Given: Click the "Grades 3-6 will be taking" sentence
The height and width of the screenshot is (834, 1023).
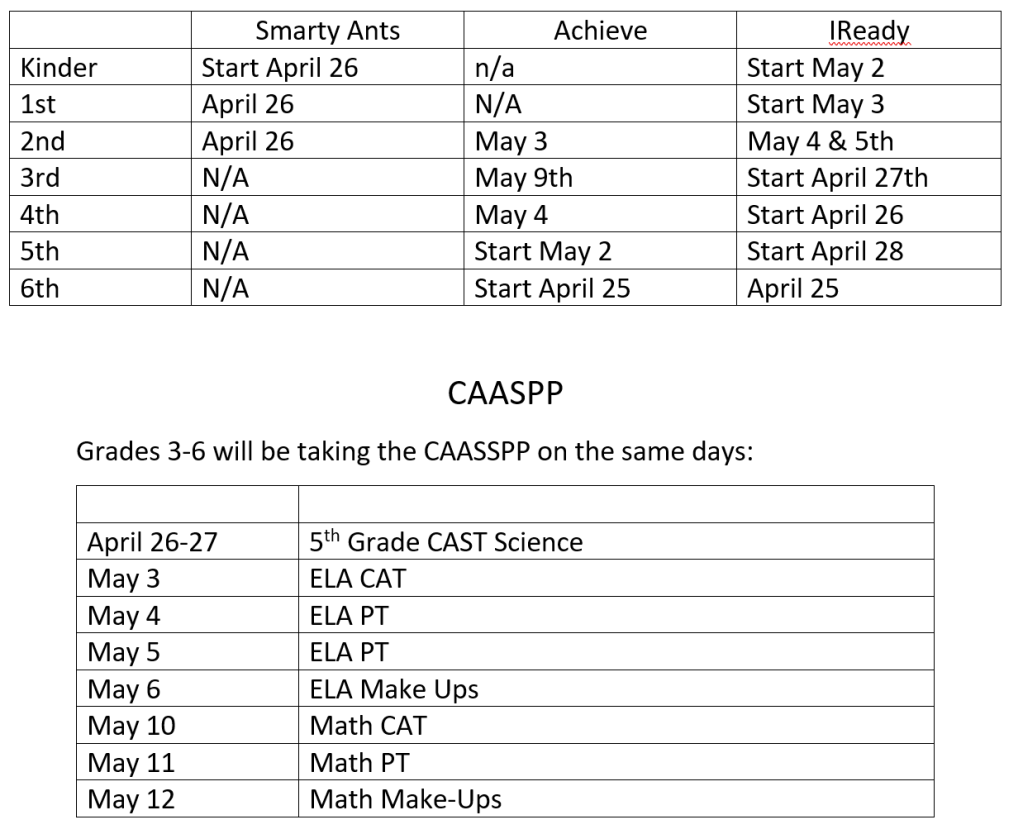Looking at the screenshot, I should point(414,451).
